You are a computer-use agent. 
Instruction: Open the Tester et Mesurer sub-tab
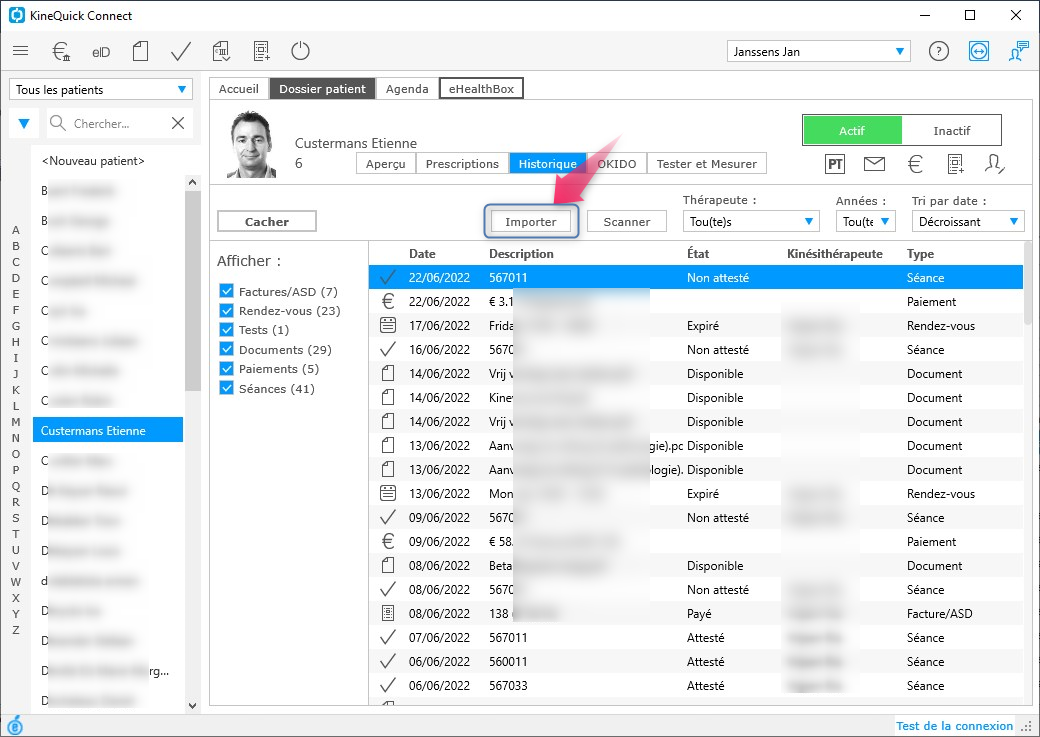tap(706, 164)
